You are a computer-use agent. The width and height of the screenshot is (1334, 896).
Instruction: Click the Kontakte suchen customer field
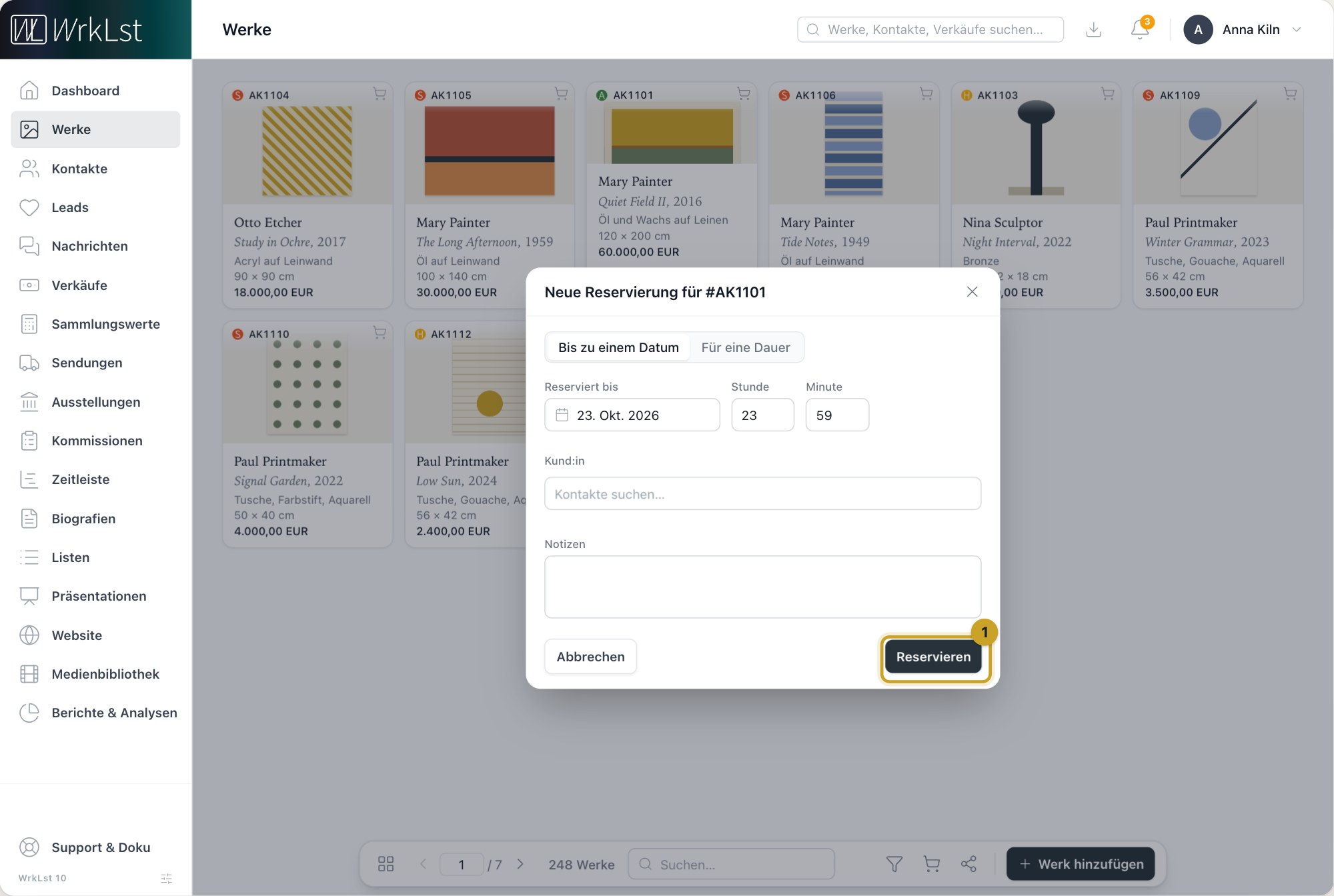(x=762, y=493)
